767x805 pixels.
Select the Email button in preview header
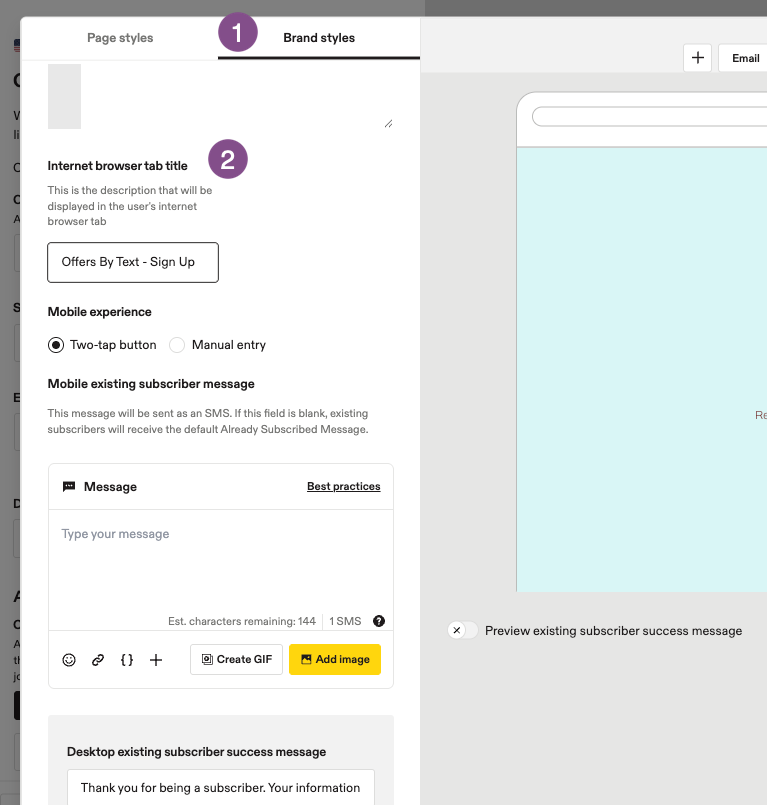[745, 58]
